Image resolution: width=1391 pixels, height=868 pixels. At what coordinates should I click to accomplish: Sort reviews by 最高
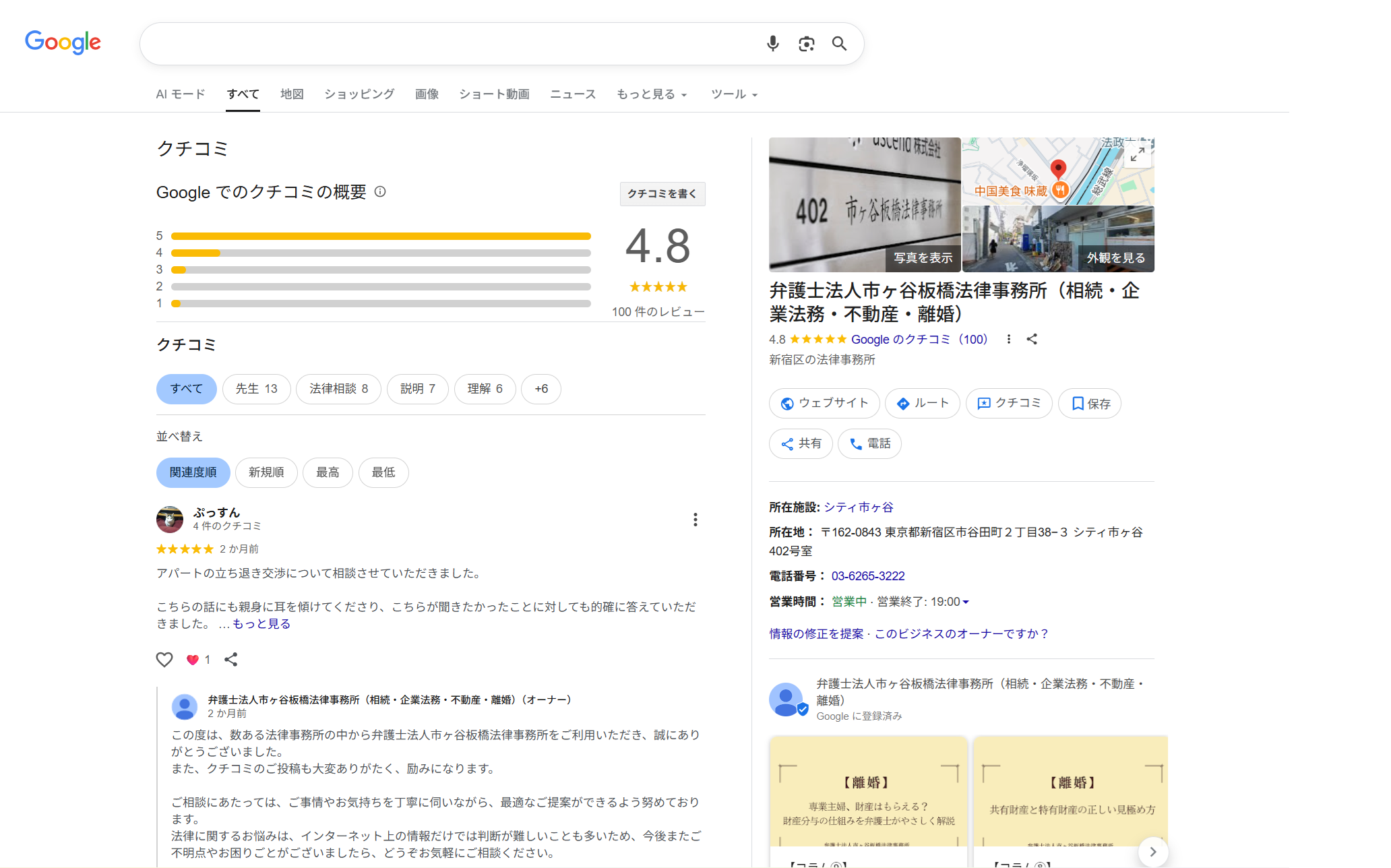point(328,472)
